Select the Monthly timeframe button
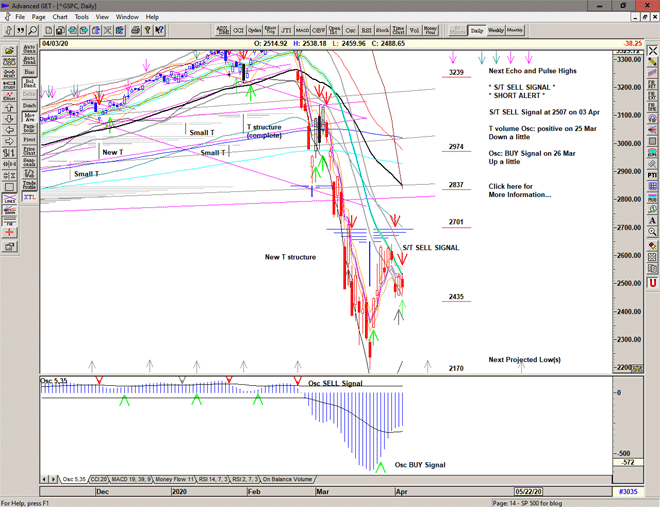 [515, 30]
